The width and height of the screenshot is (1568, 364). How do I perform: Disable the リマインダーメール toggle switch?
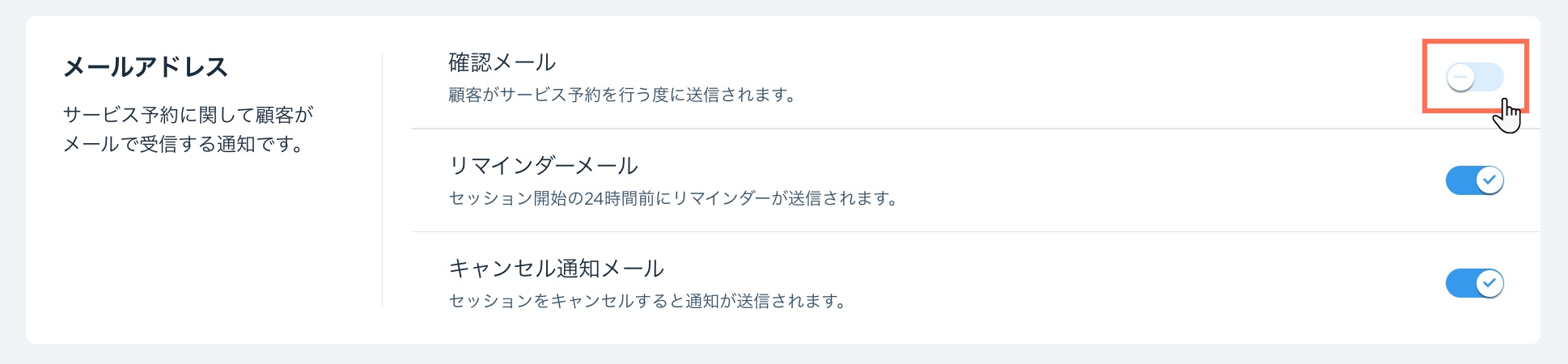click(x=1475, y=180)
